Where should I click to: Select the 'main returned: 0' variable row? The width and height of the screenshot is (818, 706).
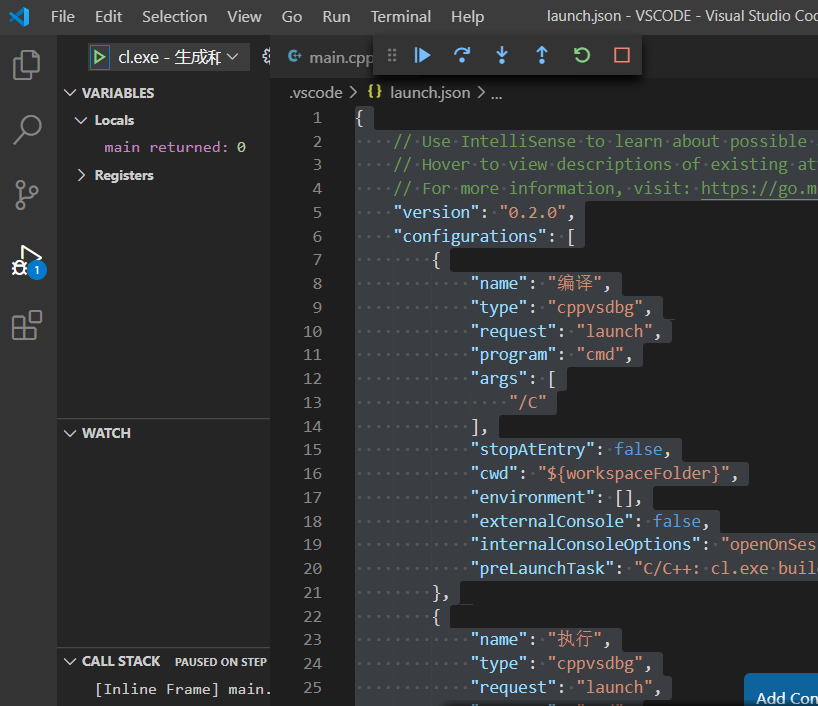(175, 148)
